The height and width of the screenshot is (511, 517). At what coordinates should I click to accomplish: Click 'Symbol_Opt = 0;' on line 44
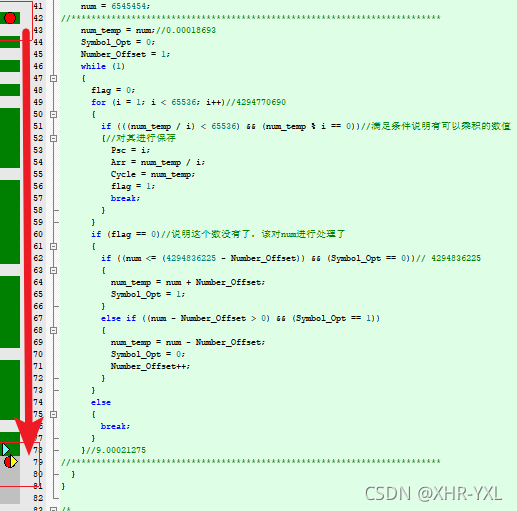[118, 42]
